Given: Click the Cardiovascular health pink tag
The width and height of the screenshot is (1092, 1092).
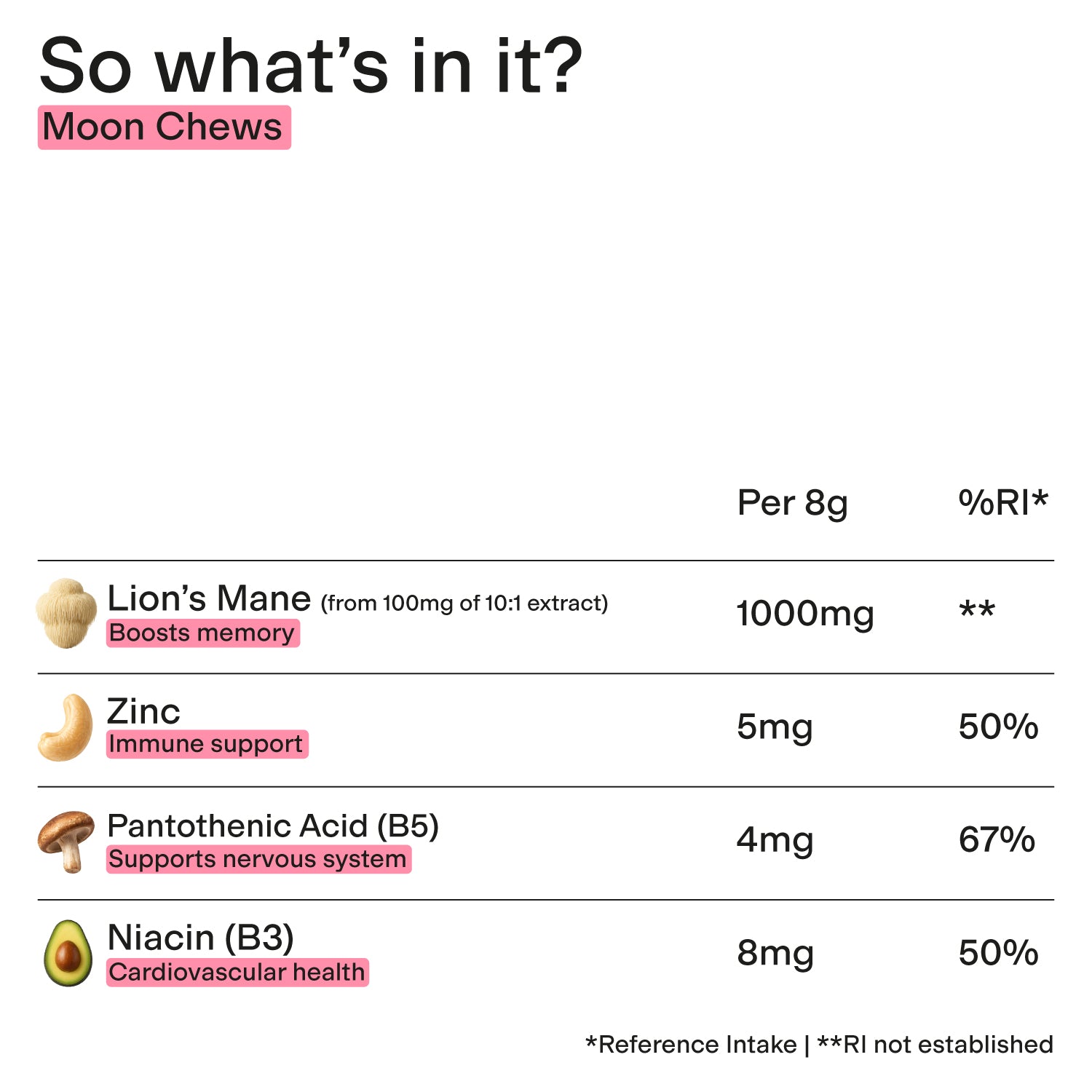Looking at the screenshot, I should [237, 972].
